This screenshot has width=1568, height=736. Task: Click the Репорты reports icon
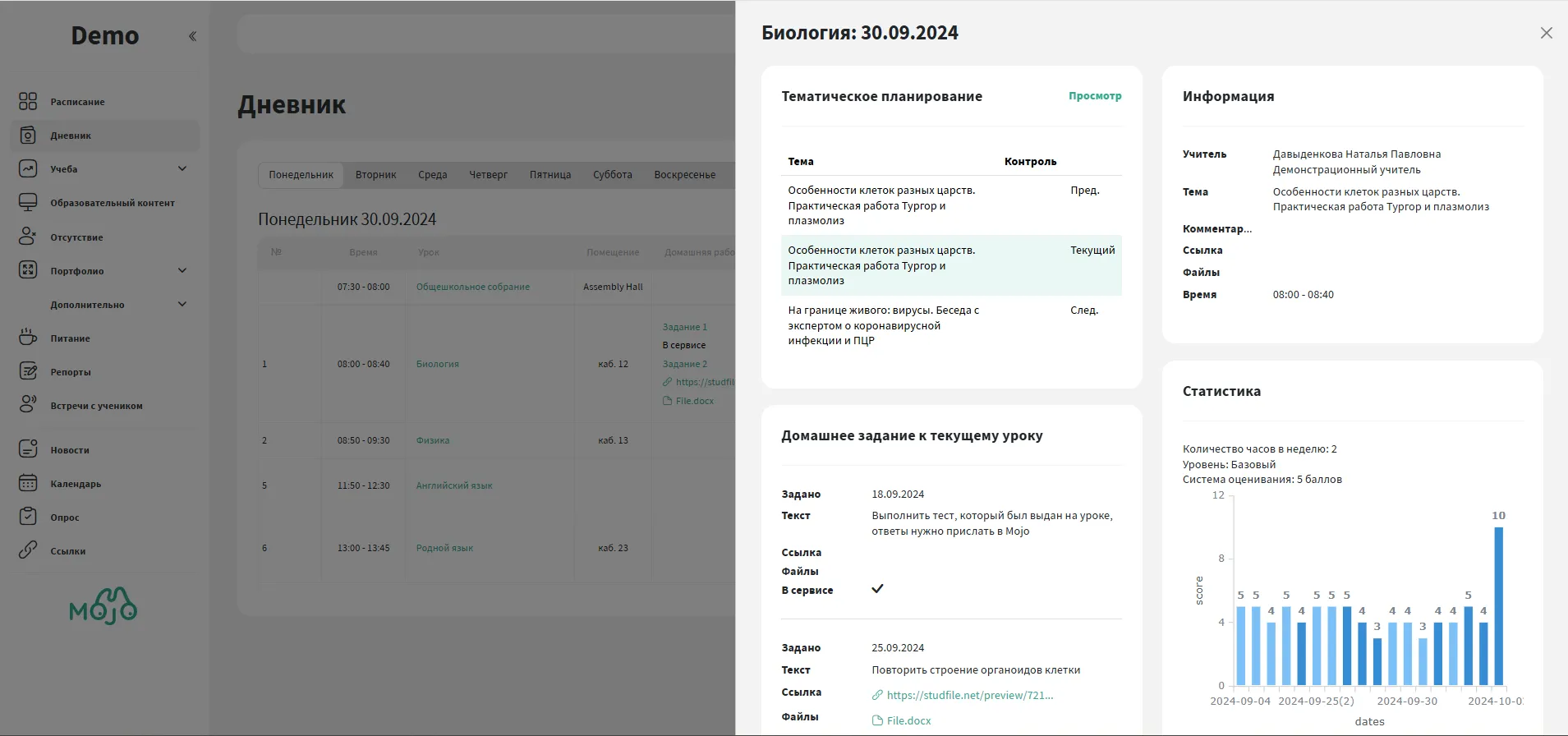click(x=28, y=371)
